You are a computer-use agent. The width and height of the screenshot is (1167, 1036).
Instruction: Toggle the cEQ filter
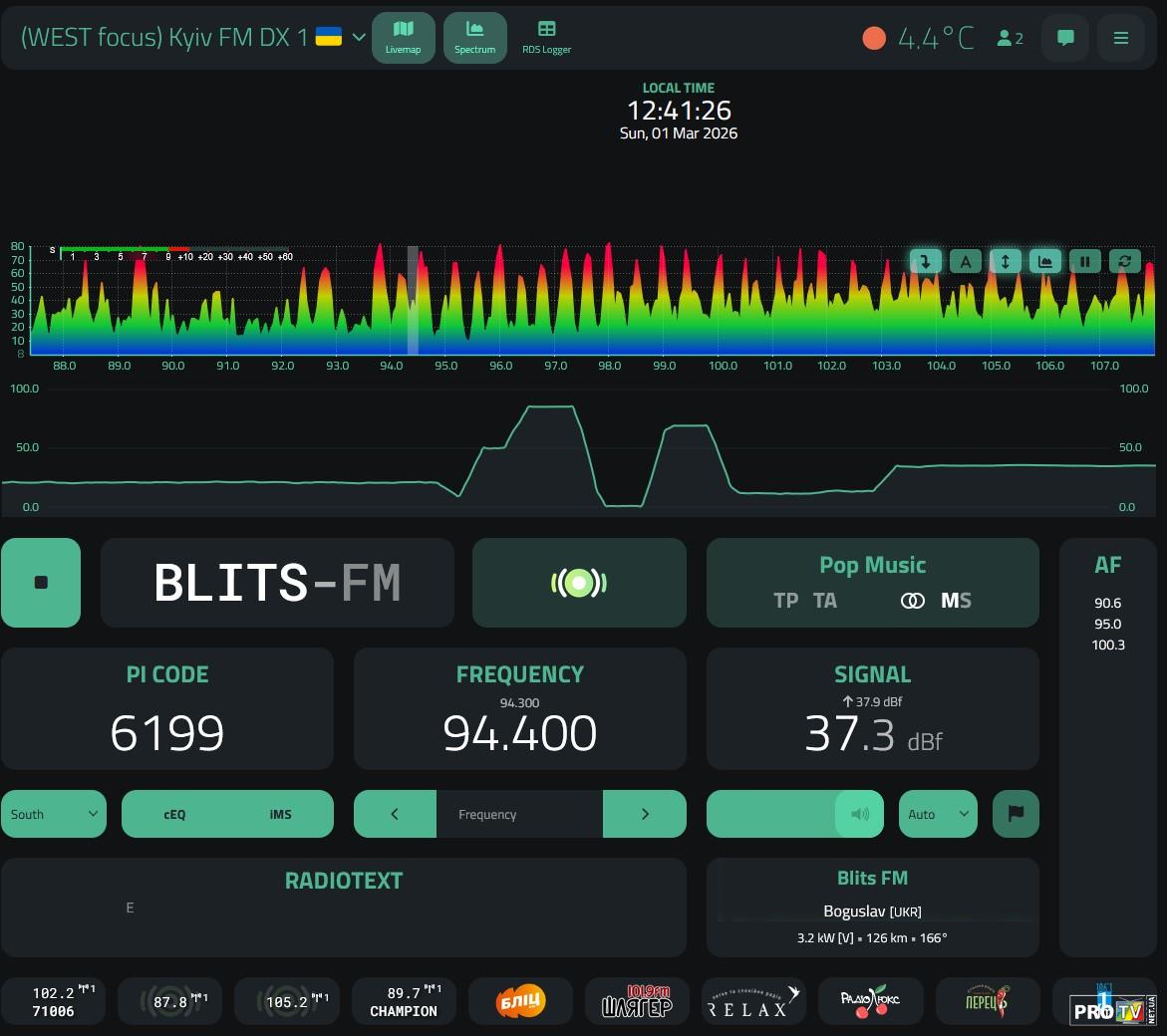174,814
